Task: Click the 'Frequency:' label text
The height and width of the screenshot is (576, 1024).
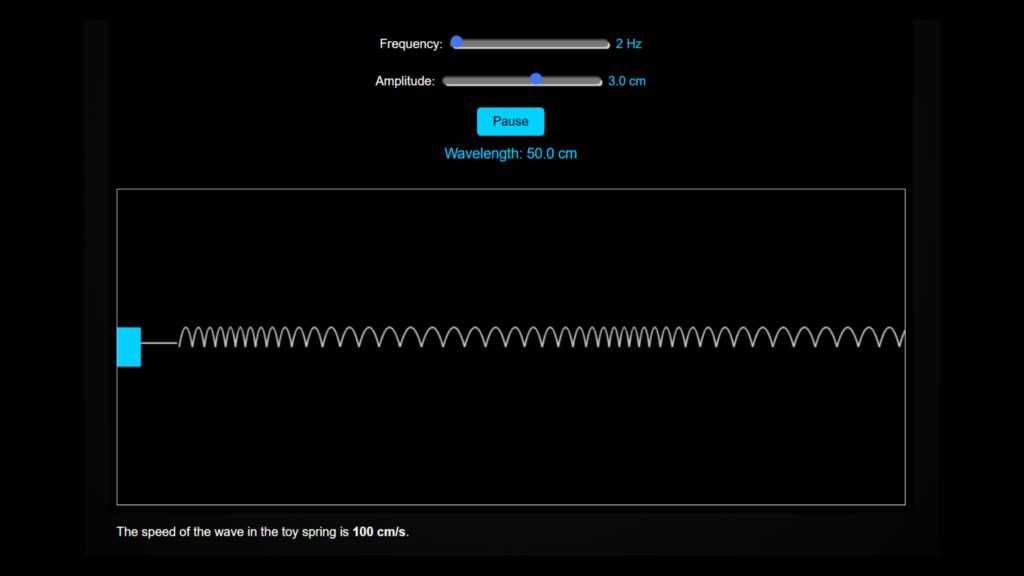Action: click(x=411, y=43)
